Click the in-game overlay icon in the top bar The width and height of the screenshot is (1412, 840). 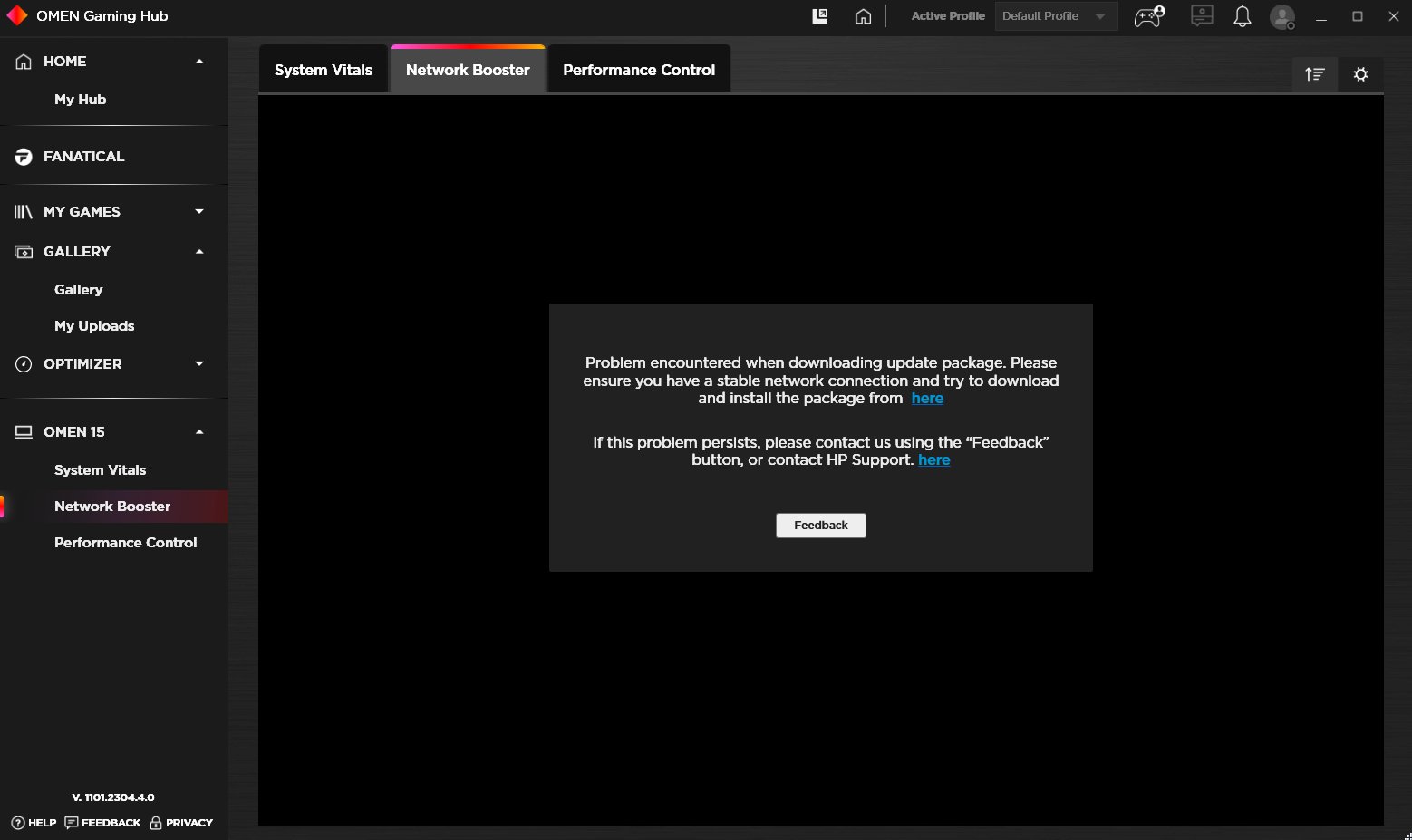point(819,15)
